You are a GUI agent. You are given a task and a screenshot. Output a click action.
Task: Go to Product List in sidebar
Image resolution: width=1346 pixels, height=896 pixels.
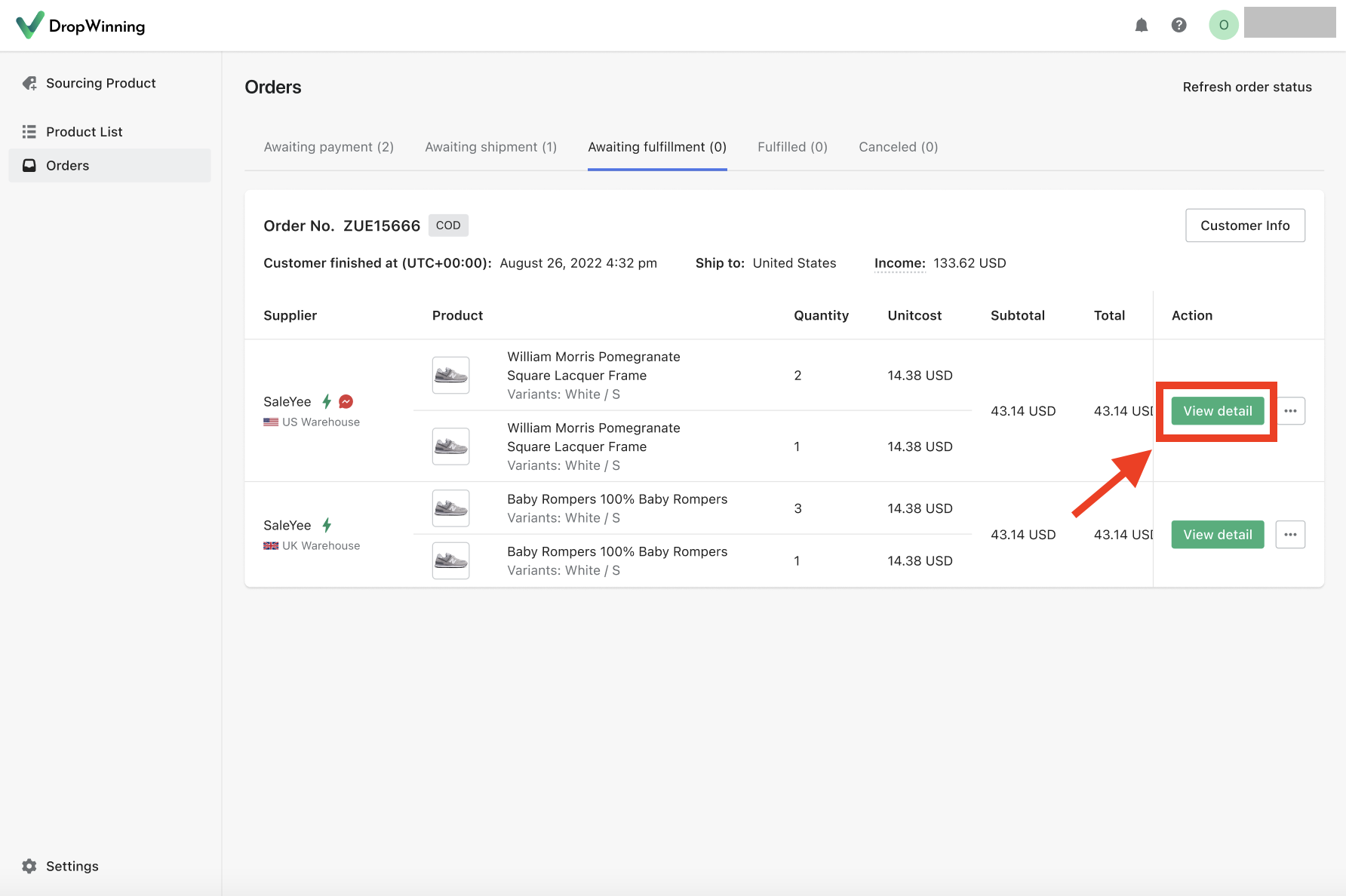109,132
